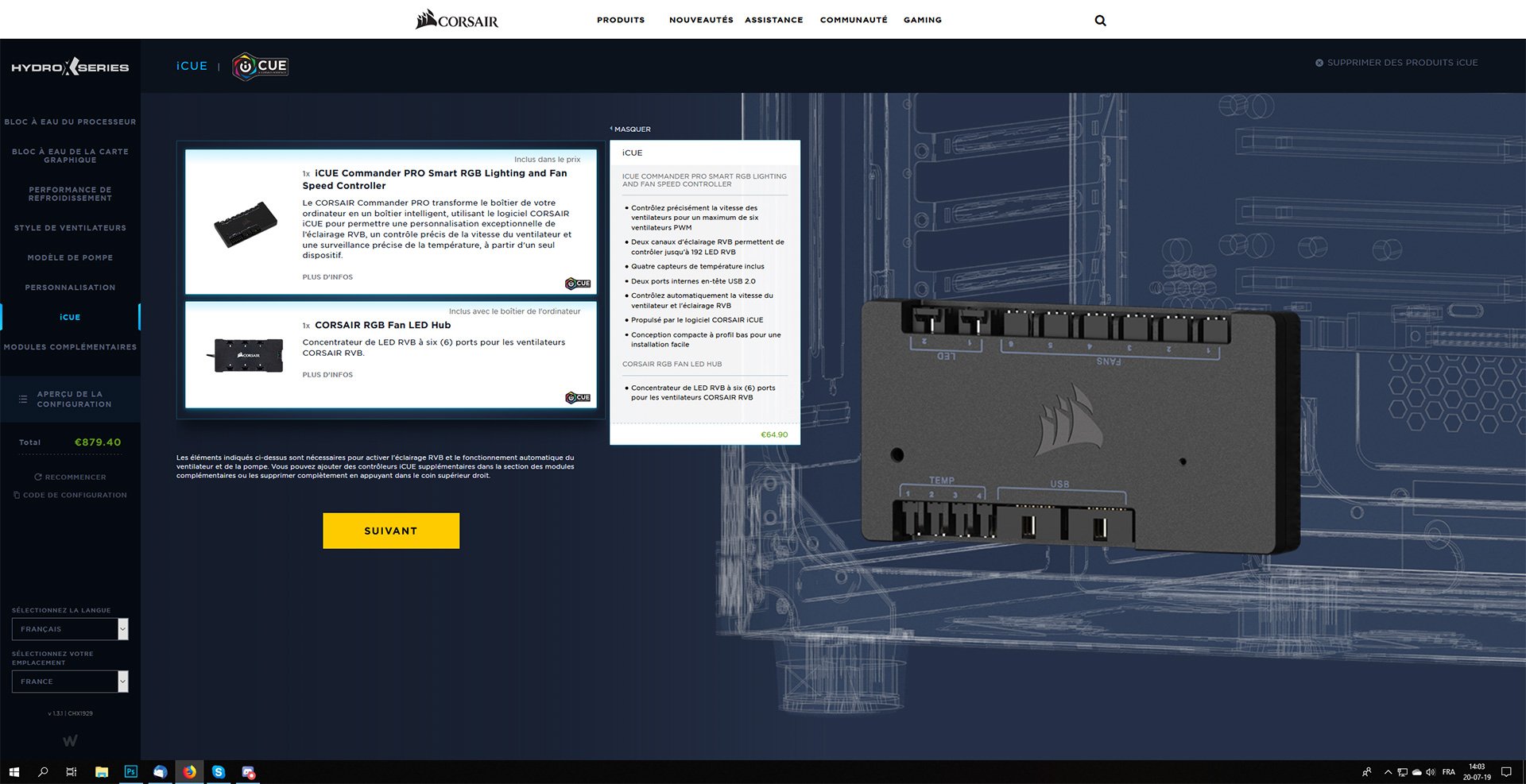Hide the details panel with Masquer
This screenshot has height=784, width=1526.
(x=631, y=129)
